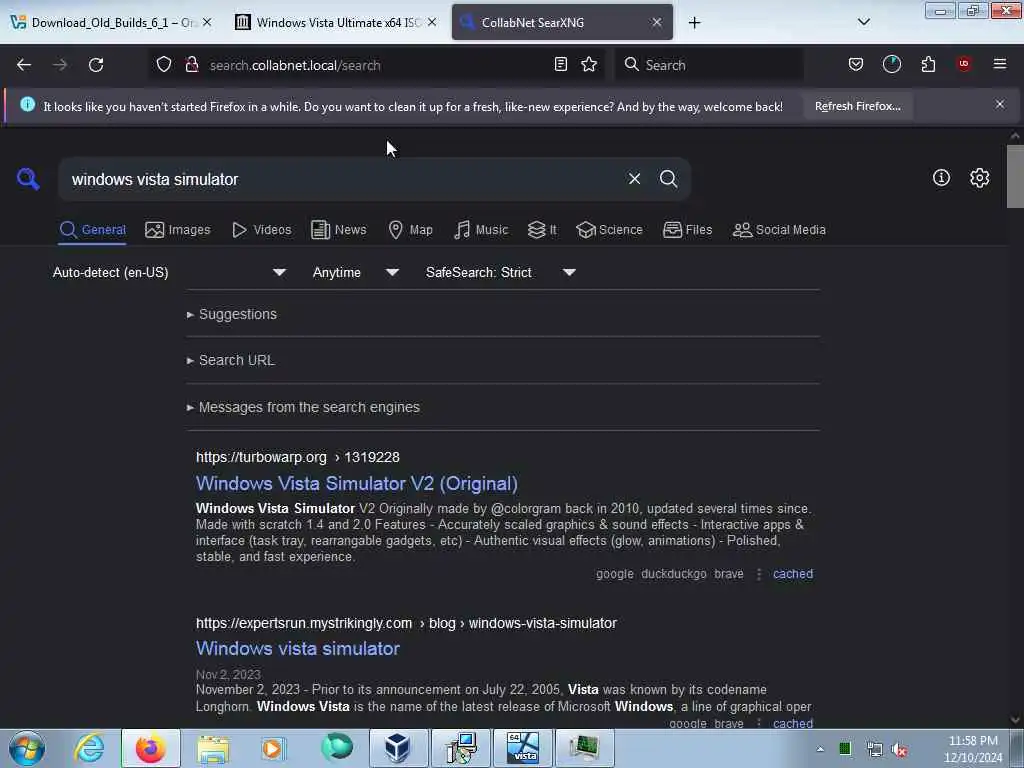
Task: Open SearXNG preferences gear icon
Action: 980,178
